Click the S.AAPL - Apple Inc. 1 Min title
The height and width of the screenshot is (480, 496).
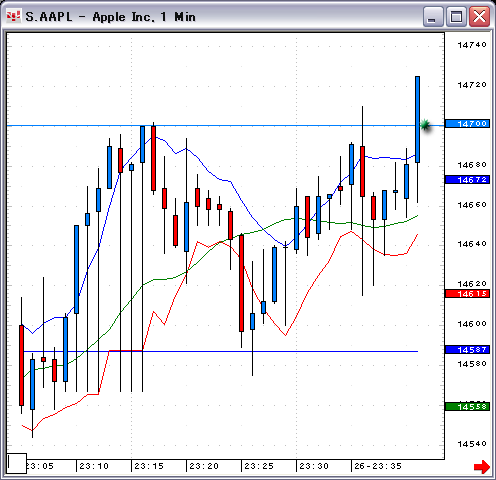click(x=110, y=17)
